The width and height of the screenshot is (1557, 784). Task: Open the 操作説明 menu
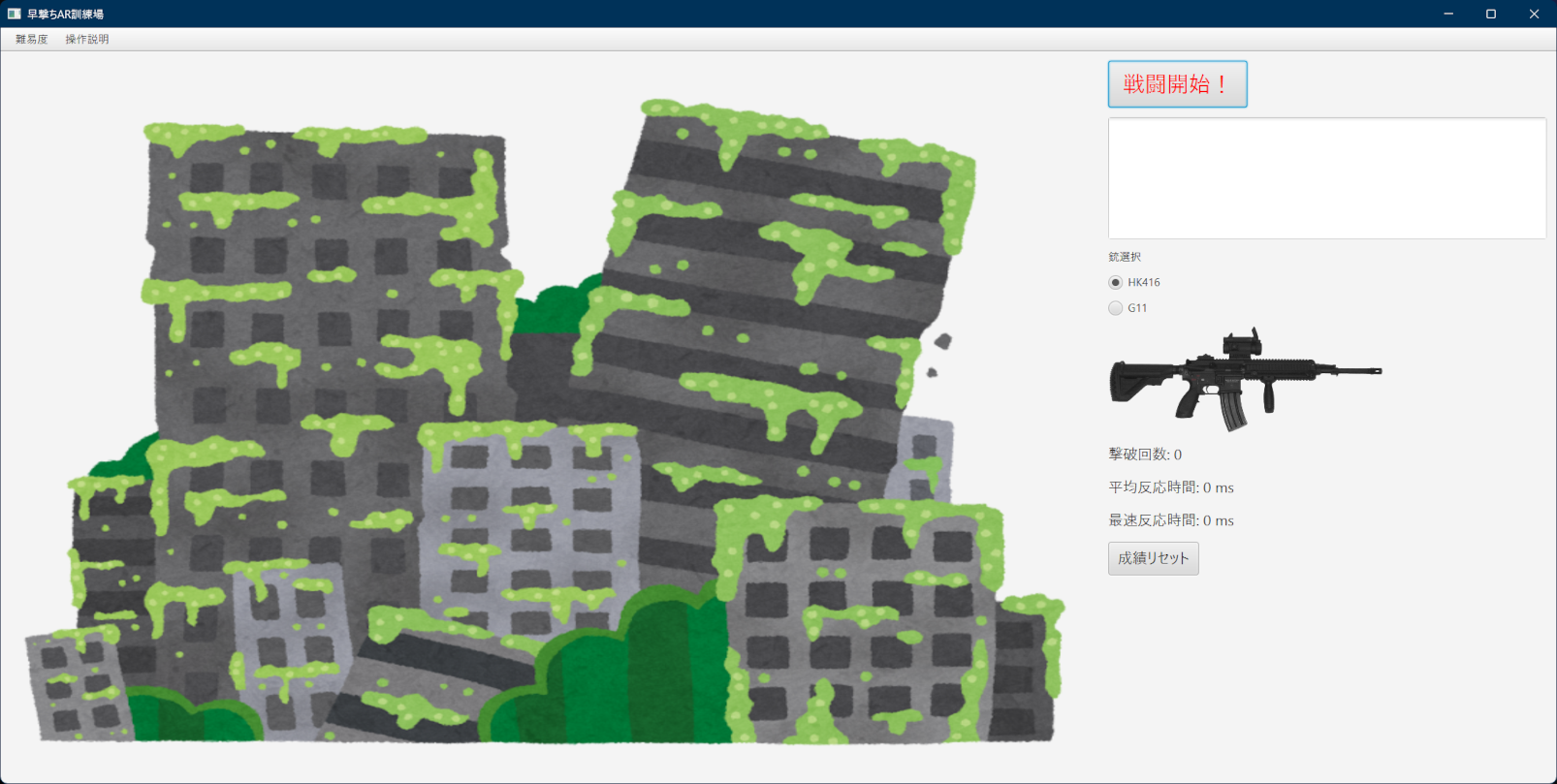[87, 40]
